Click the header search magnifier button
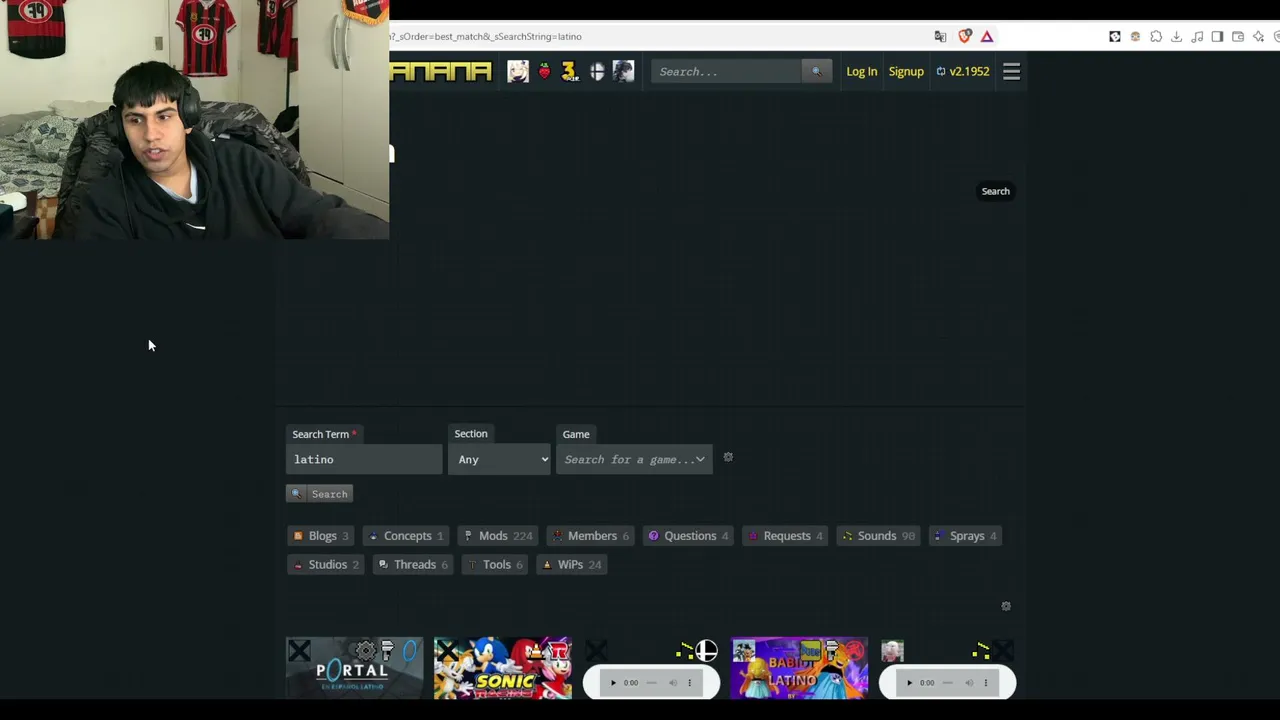 click(816, 71)
